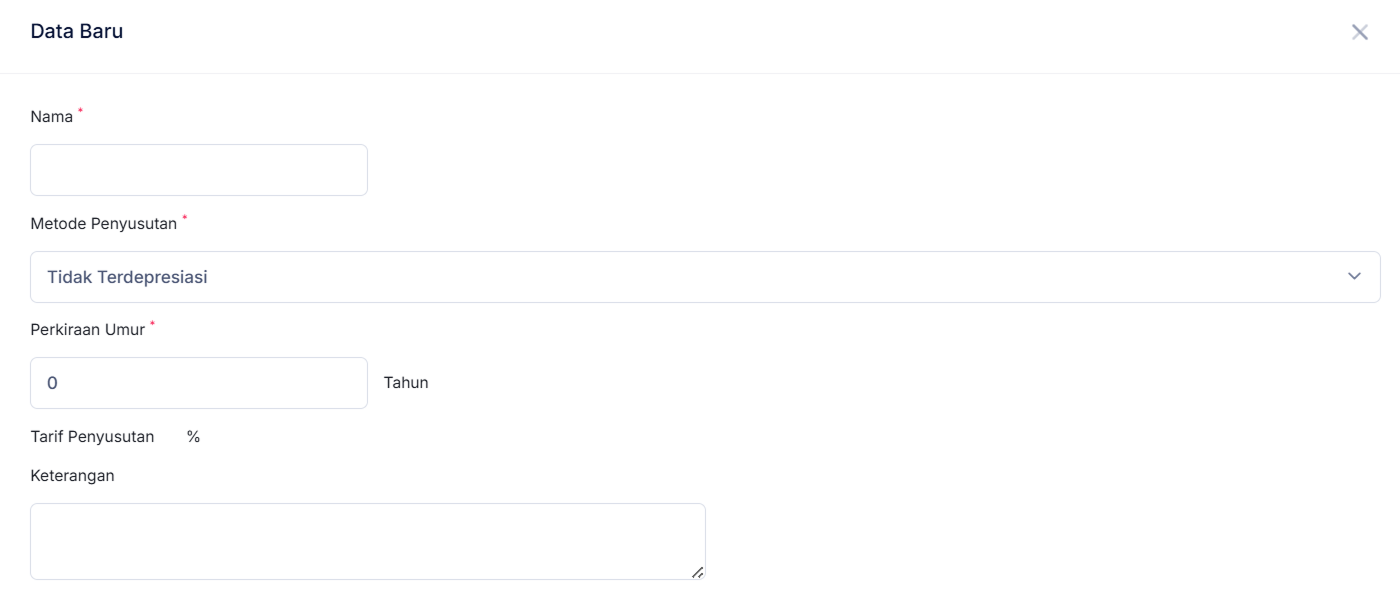
Task: Click the Perkiraan Umur label
Action: point(88,329)
